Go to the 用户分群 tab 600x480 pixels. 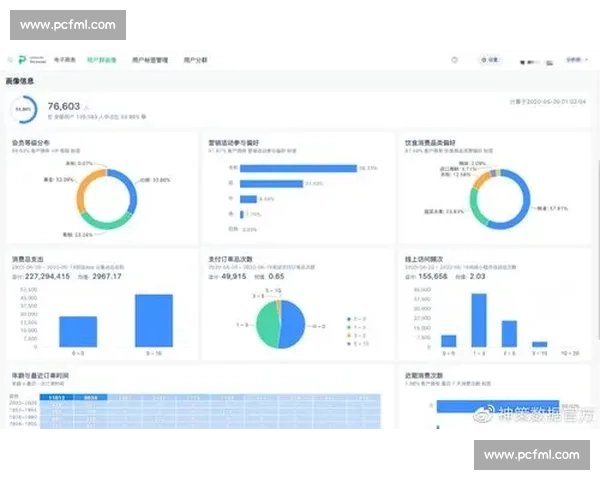196,60
